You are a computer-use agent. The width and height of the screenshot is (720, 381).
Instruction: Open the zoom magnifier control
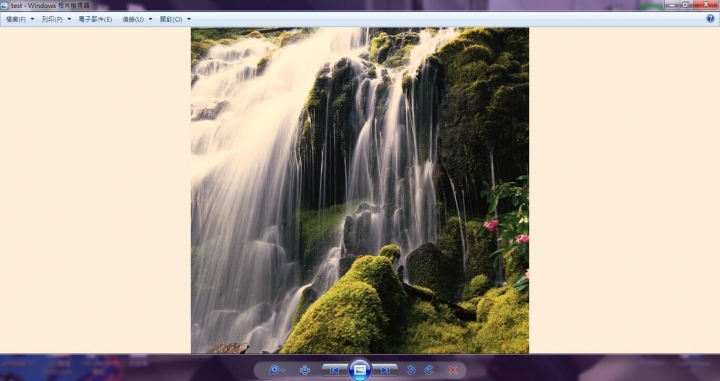pos(276,370)
